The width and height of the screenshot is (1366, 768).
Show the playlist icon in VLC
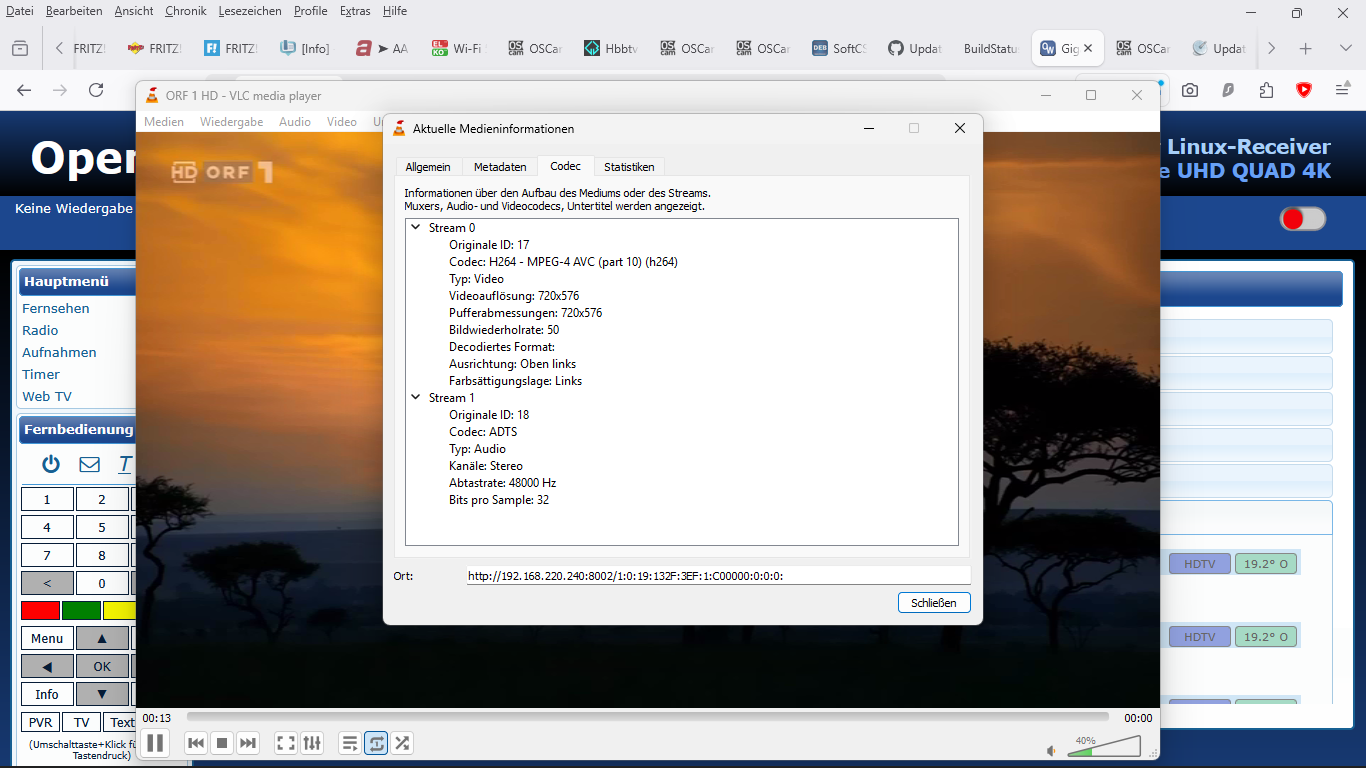[349, 743]
